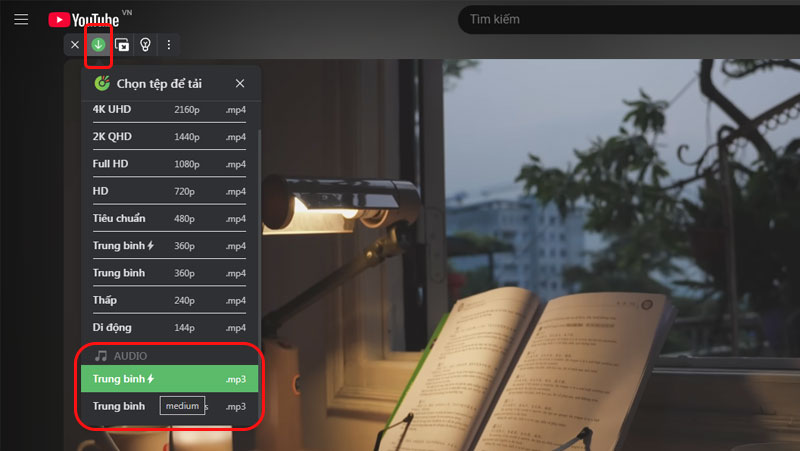Pick Tiêu chuẩn 480p mp4 option
This screenshot has height=451, width=800.
point(169,218)
